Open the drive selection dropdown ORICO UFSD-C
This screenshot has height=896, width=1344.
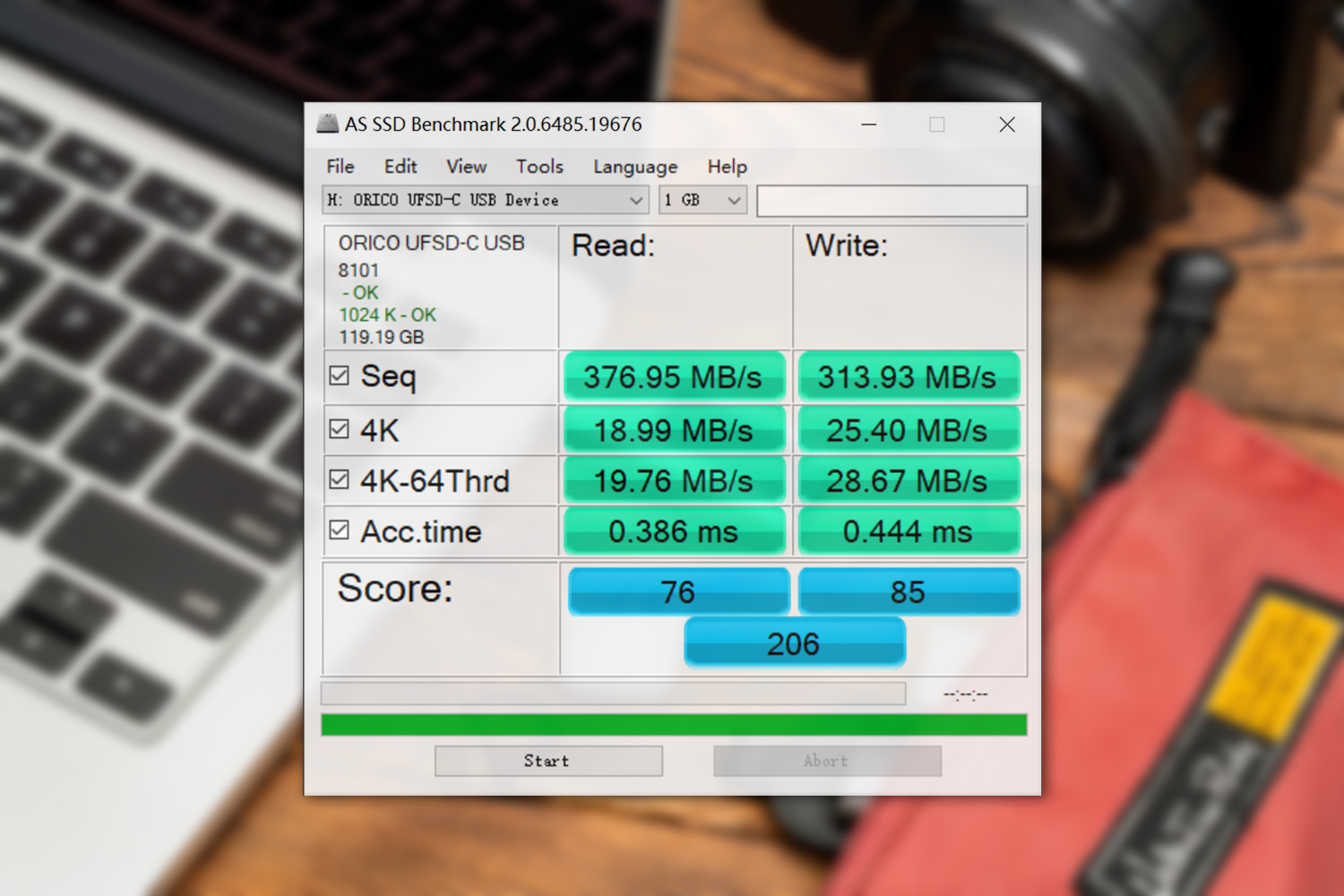(486, 200)
